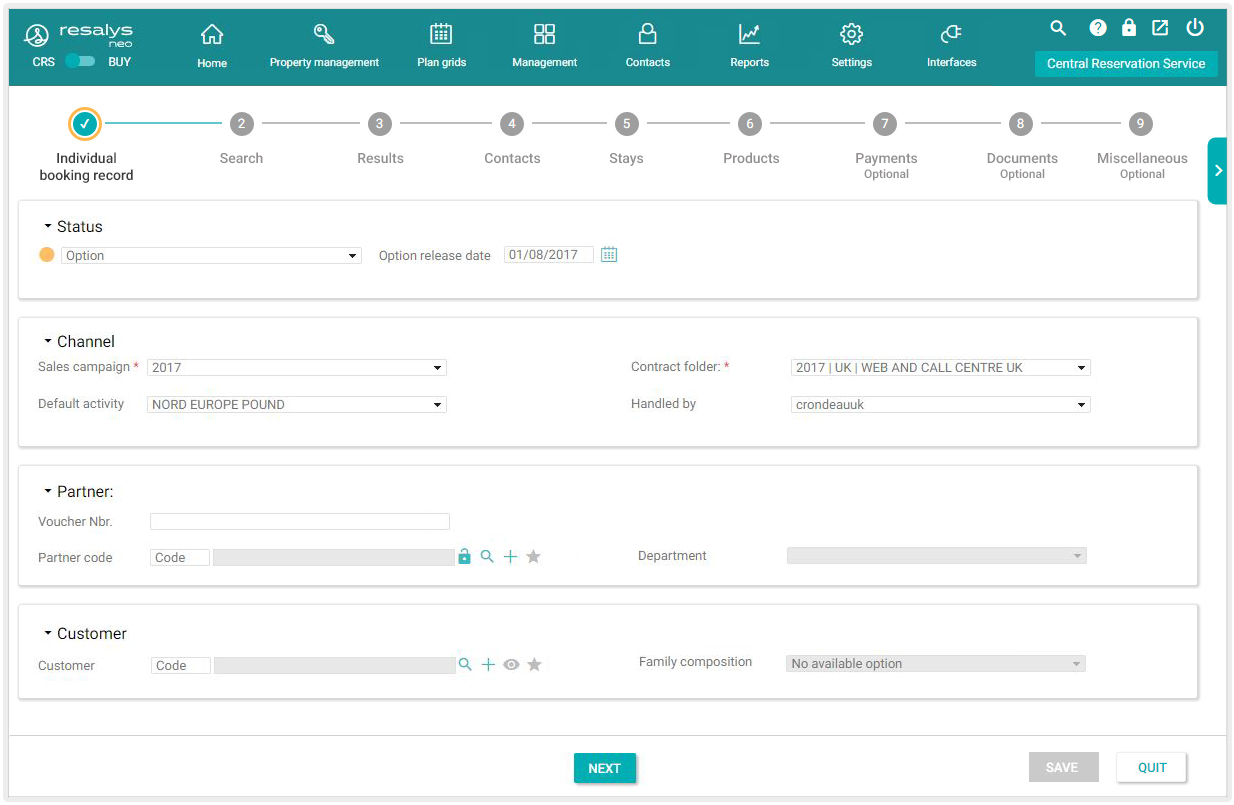Open the Sales campaign dropdown
Viewport: 1234px width, 805px height.
[x=297, y=368]
